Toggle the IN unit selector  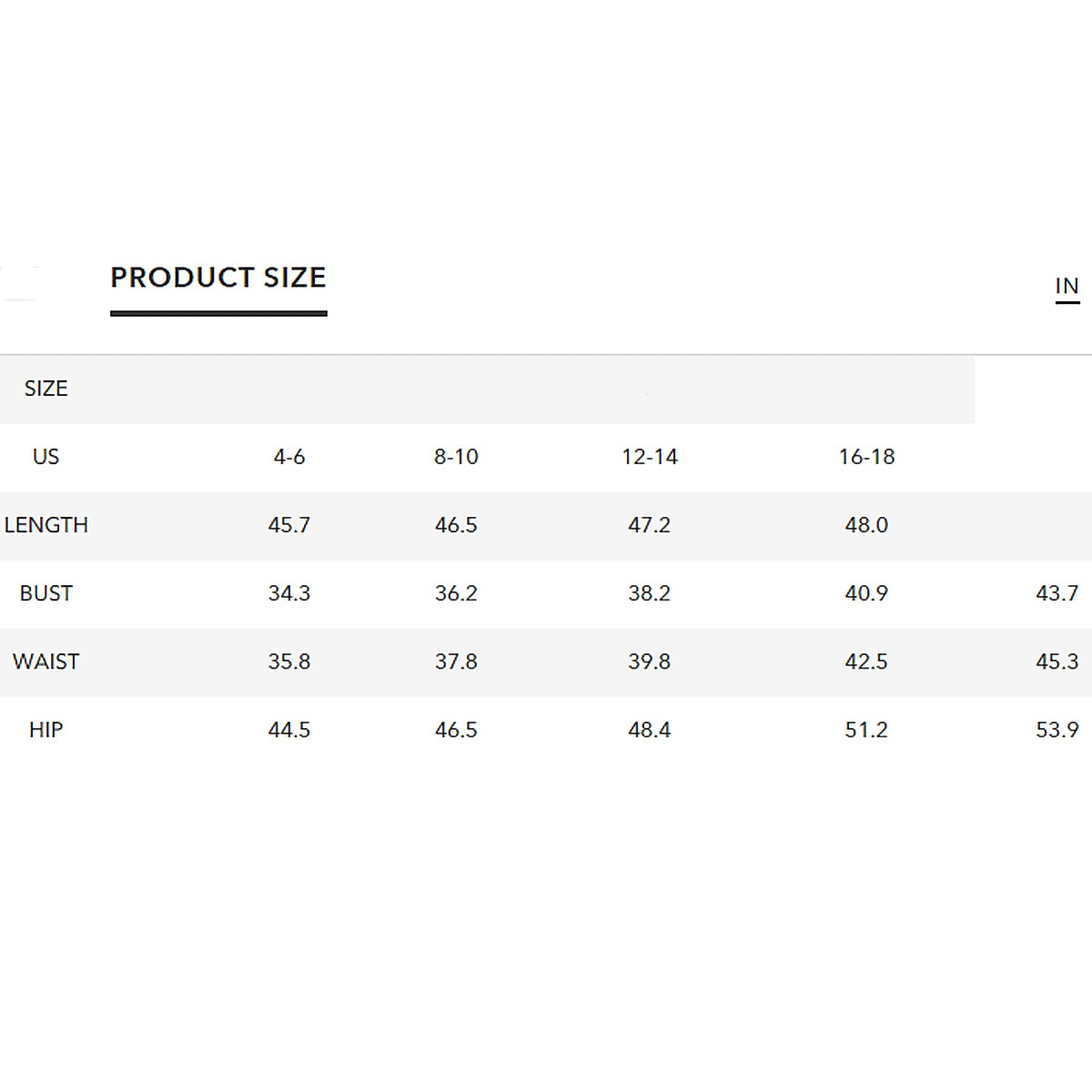pos(1067,287)
